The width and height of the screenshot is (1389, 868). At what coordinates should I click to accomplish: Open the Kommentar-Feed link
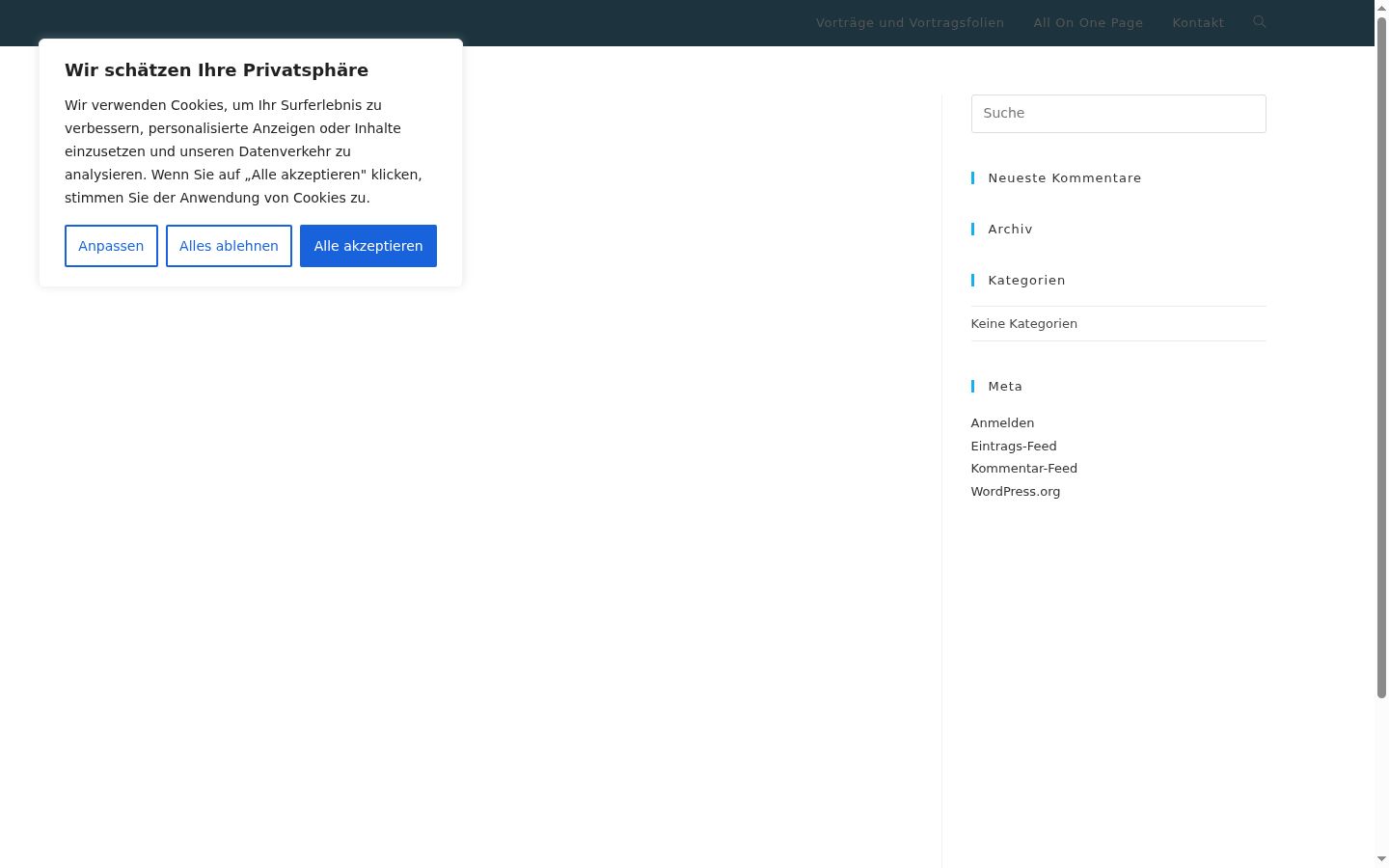point(1024,469)
